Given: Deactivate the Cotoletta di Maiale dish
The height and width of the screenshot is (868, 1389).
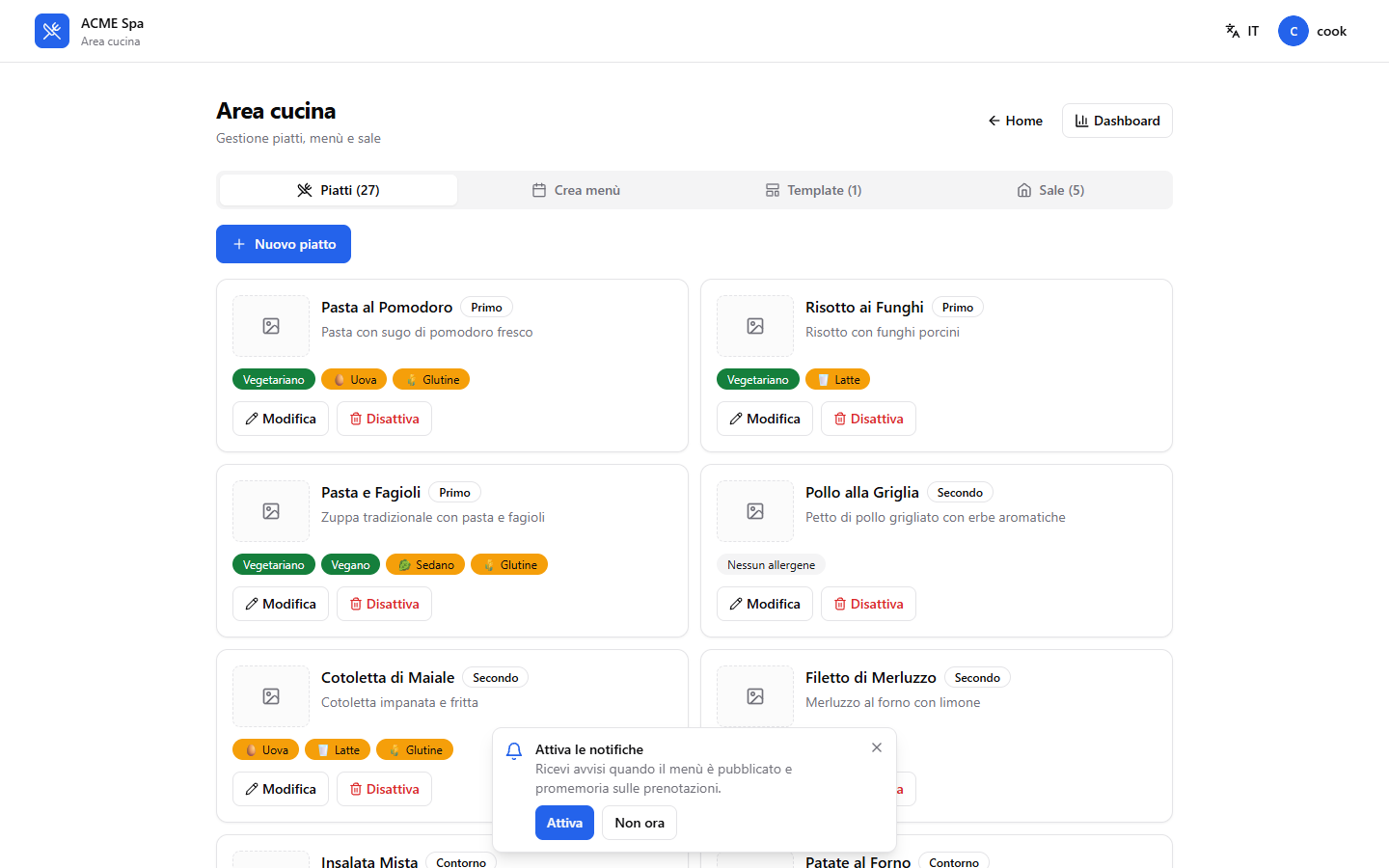Looking at the screenshot, I should pos(384,789).
